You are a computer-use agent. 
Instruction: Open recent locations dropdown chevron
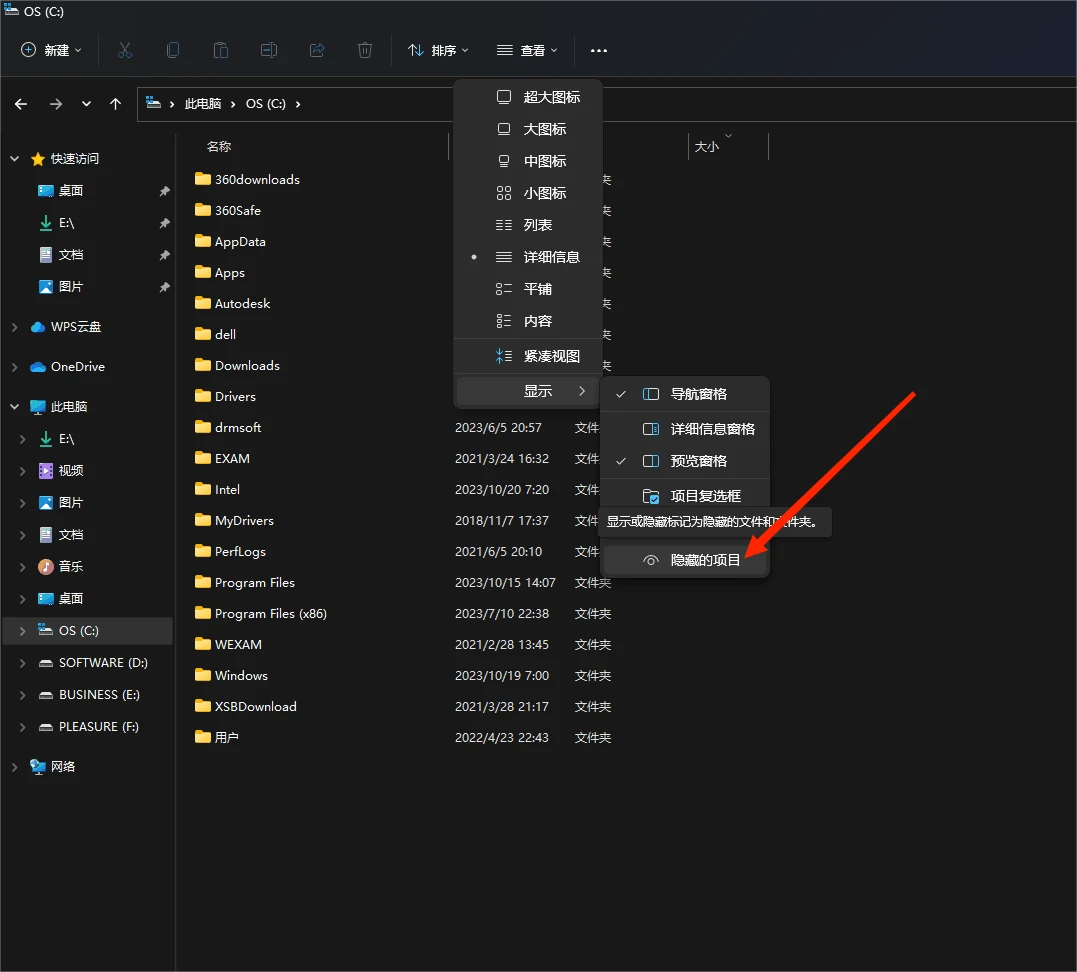coord(86,104)
